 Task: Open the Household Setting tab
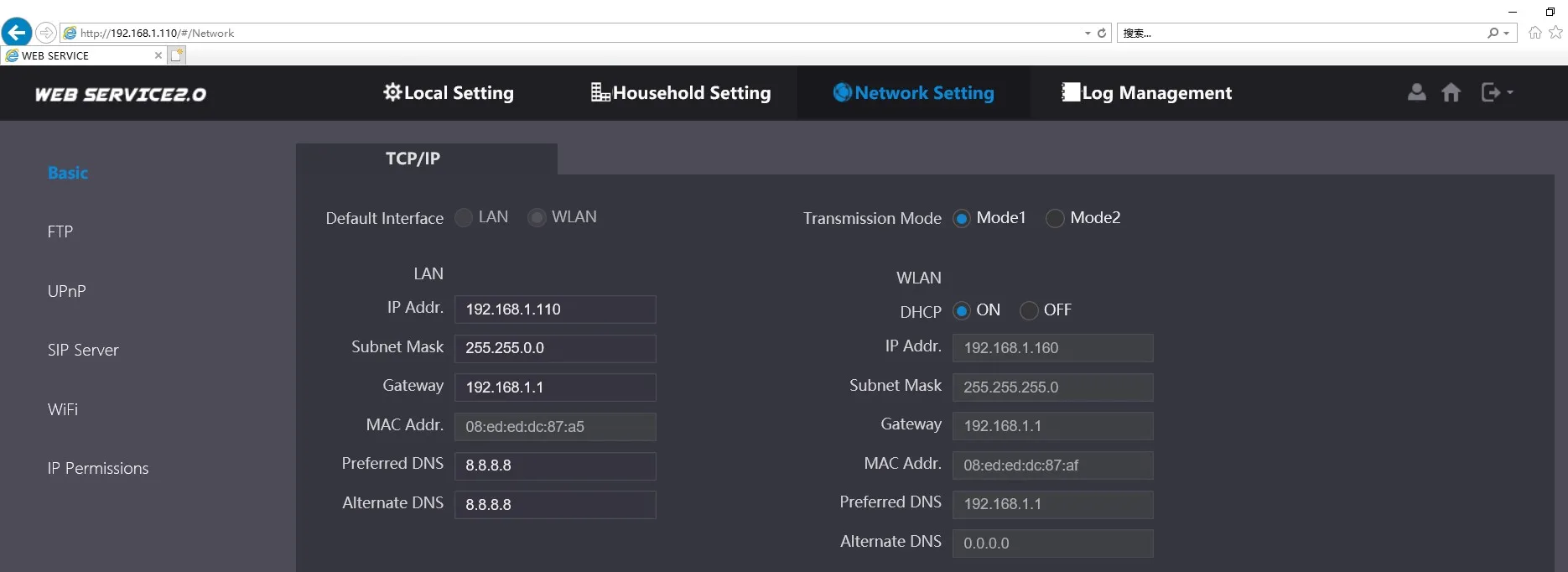click(681, 93)
